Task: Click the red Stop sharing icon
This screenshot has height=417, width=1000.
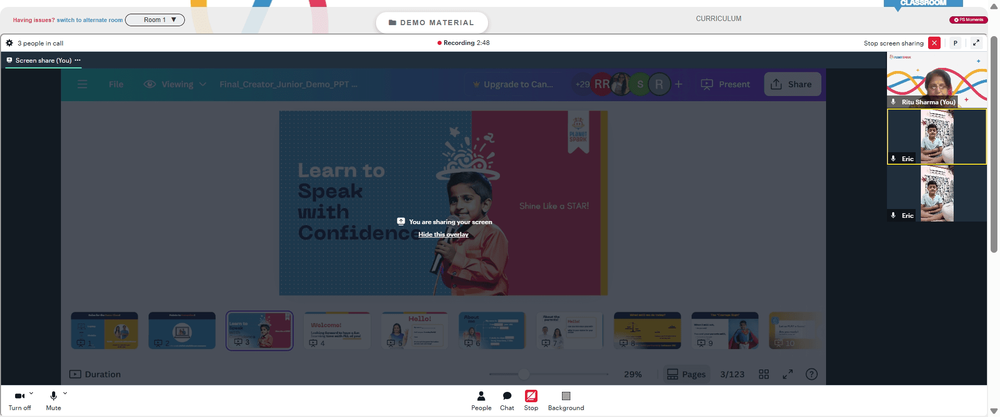Action: click(531, 396)
